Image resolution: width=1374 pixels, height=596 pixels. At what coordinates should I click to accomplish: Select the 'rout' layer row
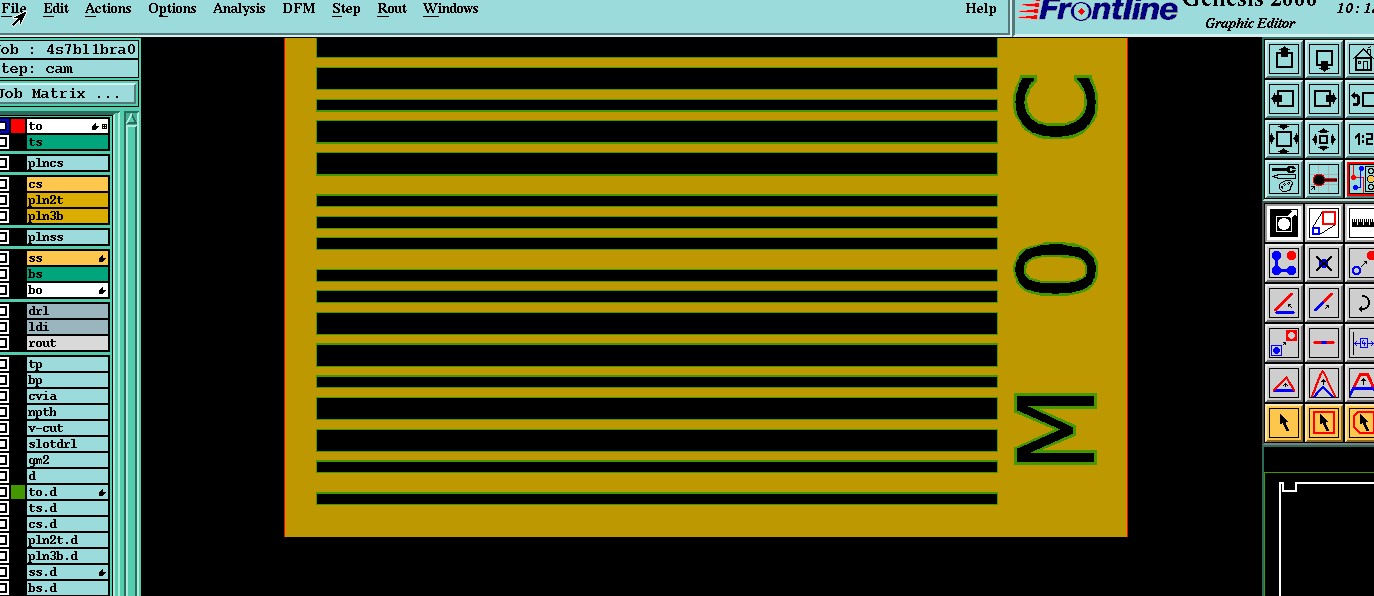point(67,343)
